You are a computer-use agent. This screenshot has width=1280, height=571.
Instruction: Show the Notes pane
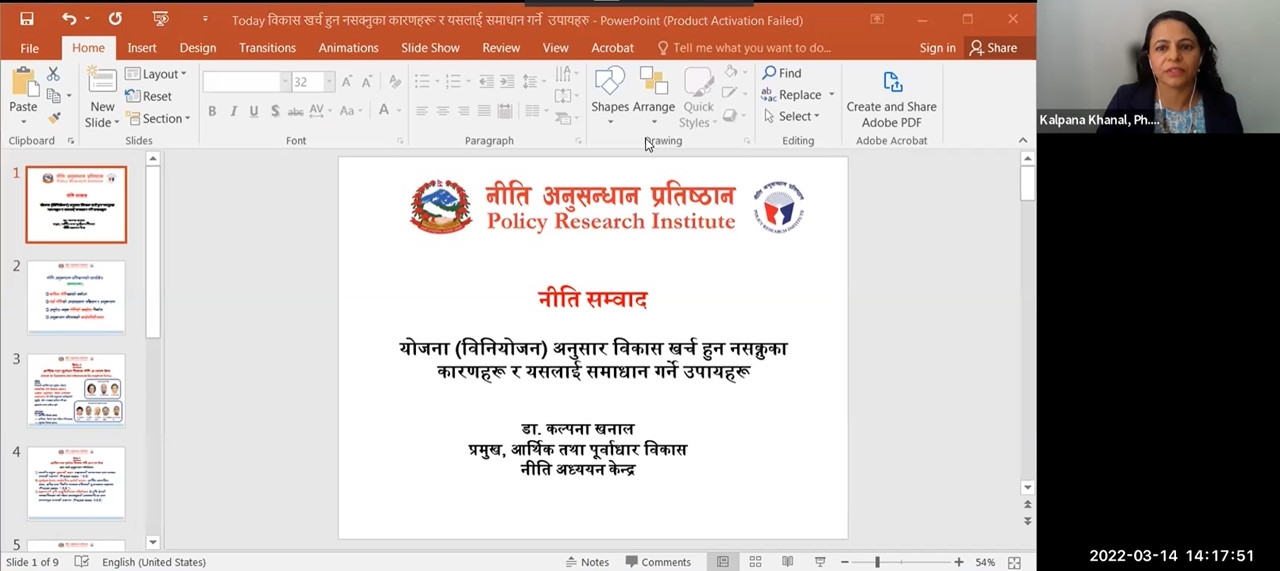[587, 562]
